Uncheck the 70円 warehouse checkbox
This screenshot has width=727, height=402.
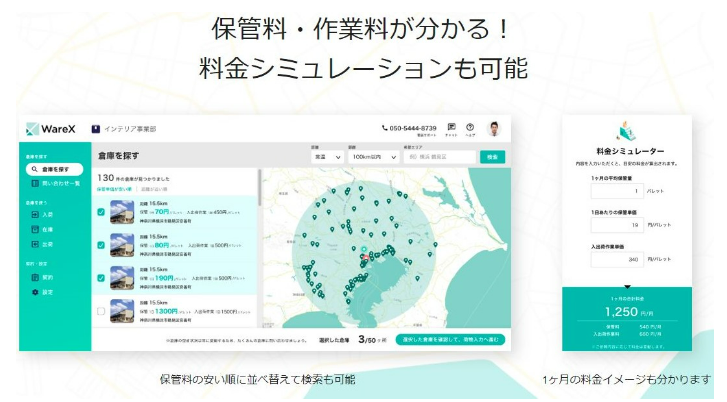pyautogui.click(x=101, y=212)
